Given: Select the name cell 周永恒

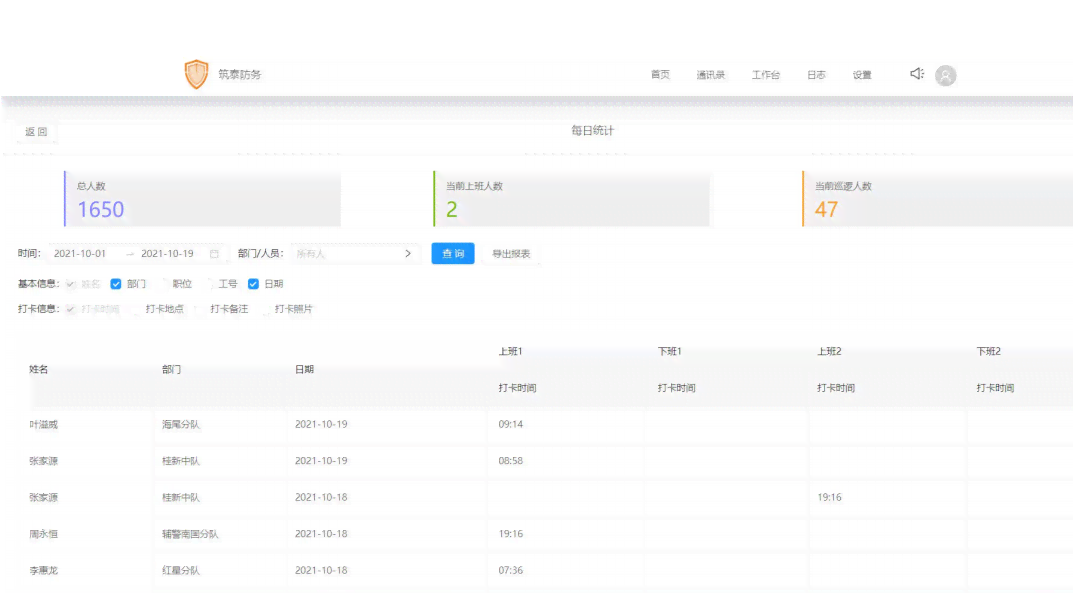Looking at the screenshot, I should point(43,533).
